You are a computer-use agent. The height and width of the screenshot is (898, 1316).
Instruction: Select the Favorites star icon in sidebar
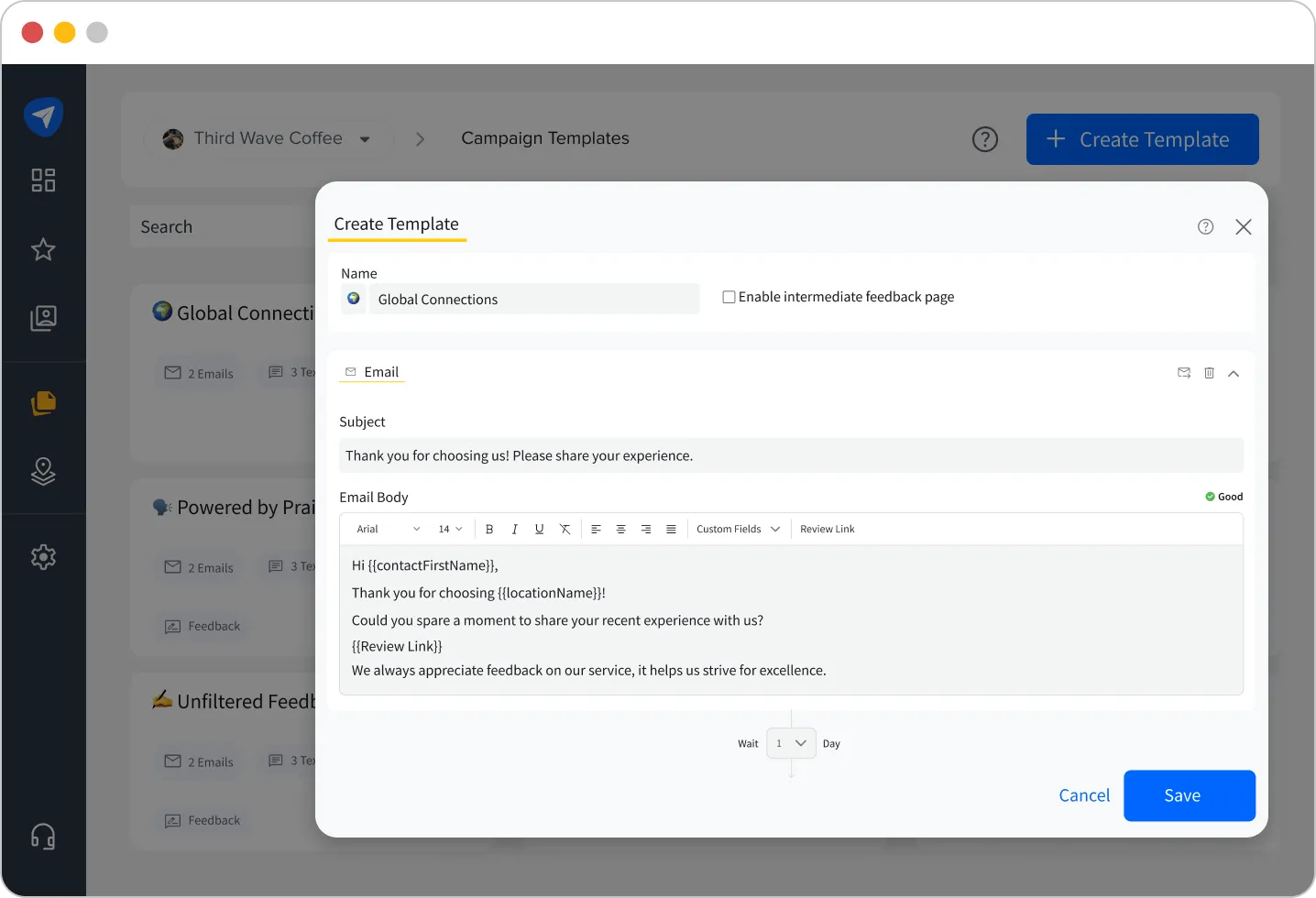(x=43, y=249)
